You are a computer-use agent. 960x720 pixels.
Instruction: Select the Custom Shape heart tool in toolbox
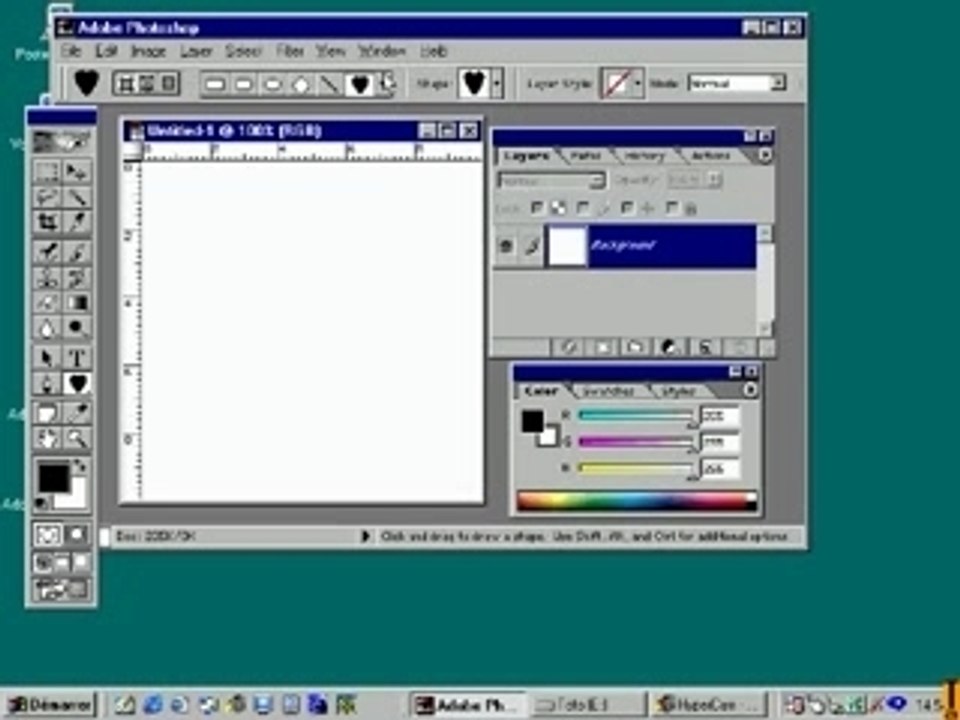click(77, 383)
